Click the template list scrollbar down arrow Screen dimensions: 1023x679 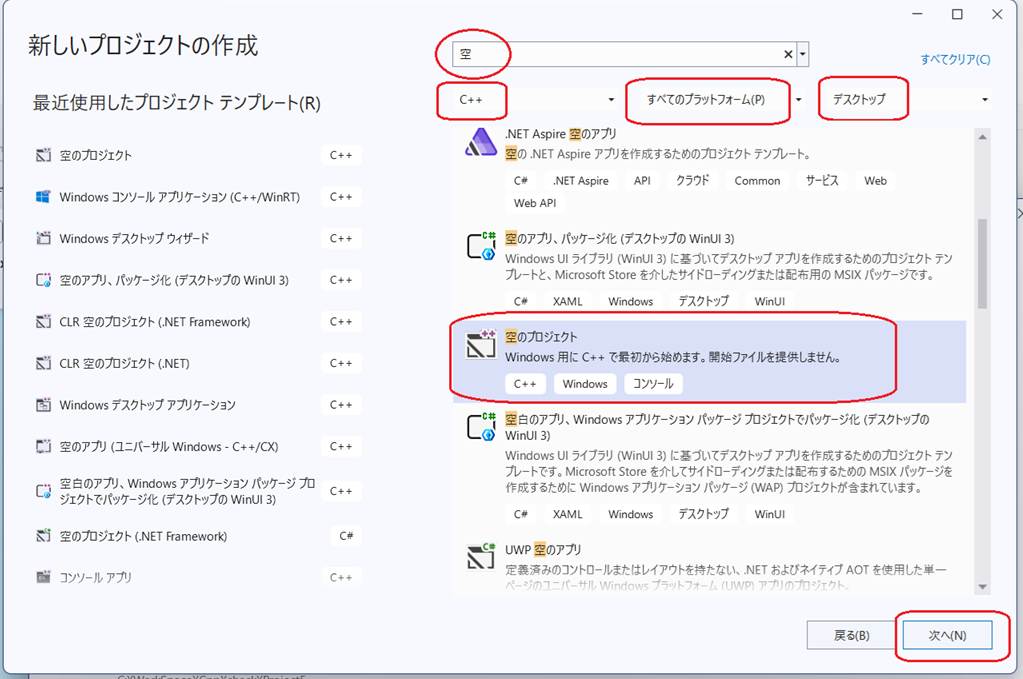[982, 587]
